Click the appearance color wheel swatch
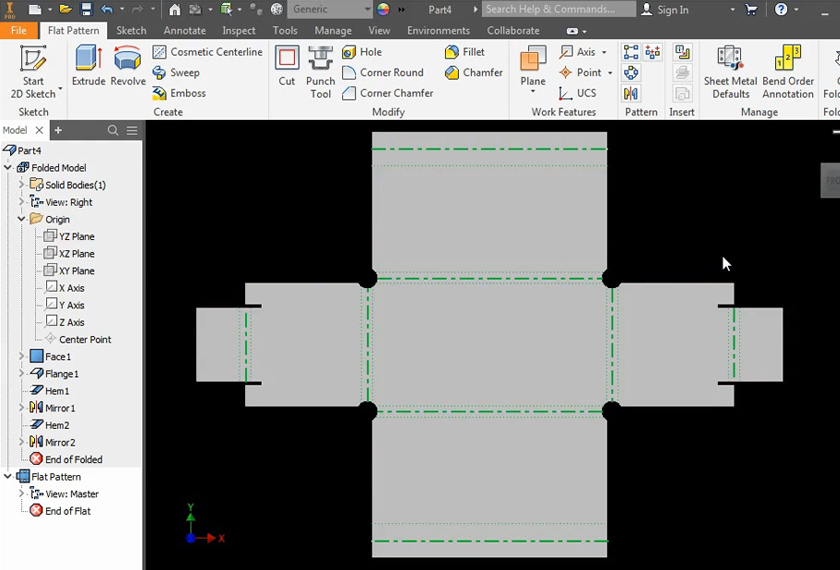This screenshot has width=840, height=570. click(x=382, y=10)
